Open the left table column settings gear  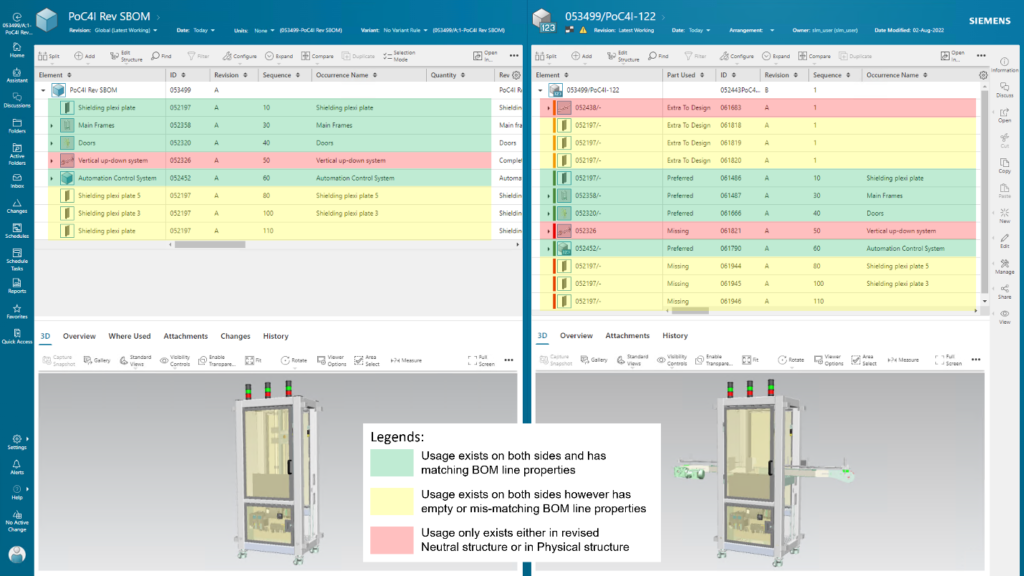pos(516,75)
